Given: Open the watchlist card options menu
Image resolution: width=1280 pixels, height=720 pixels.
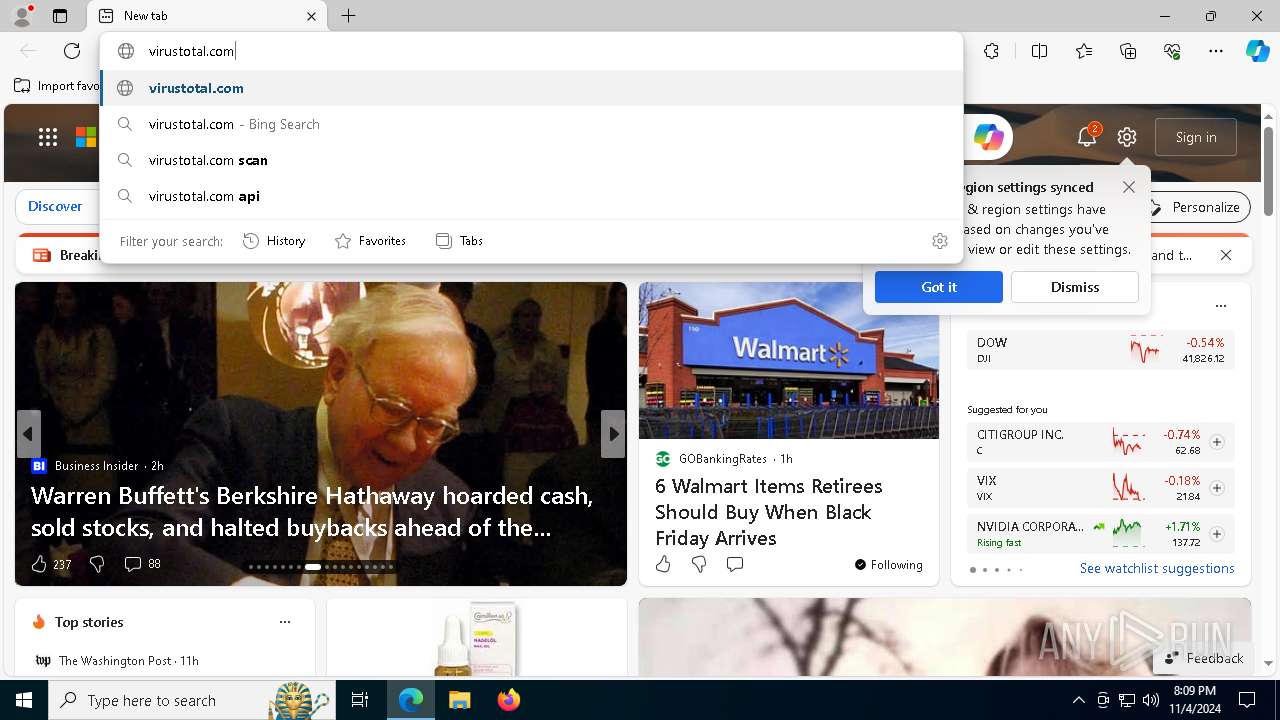Looking at the screenshot, I should [x=1220, y=306].
